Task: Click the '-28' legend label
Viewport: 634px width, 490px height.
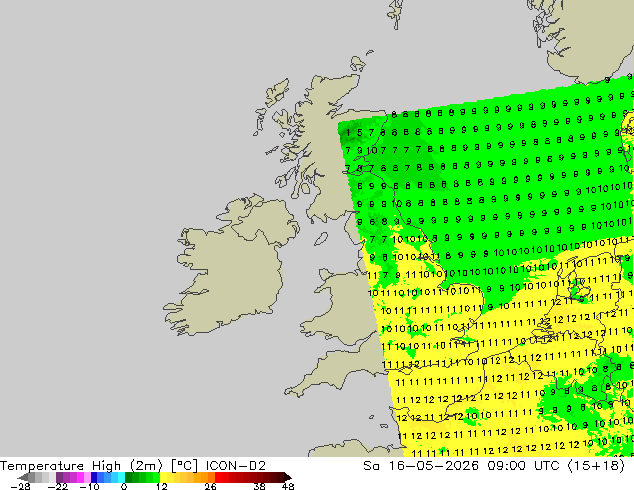Action: 21,486
